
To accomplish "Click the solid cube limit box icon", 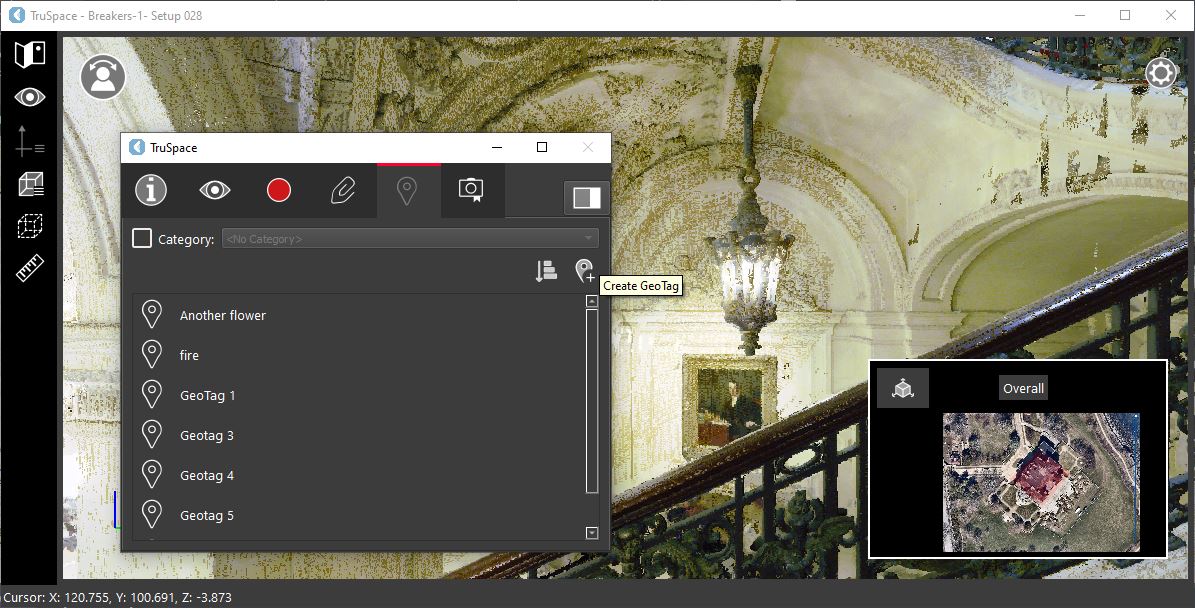I will click(30, 183).
